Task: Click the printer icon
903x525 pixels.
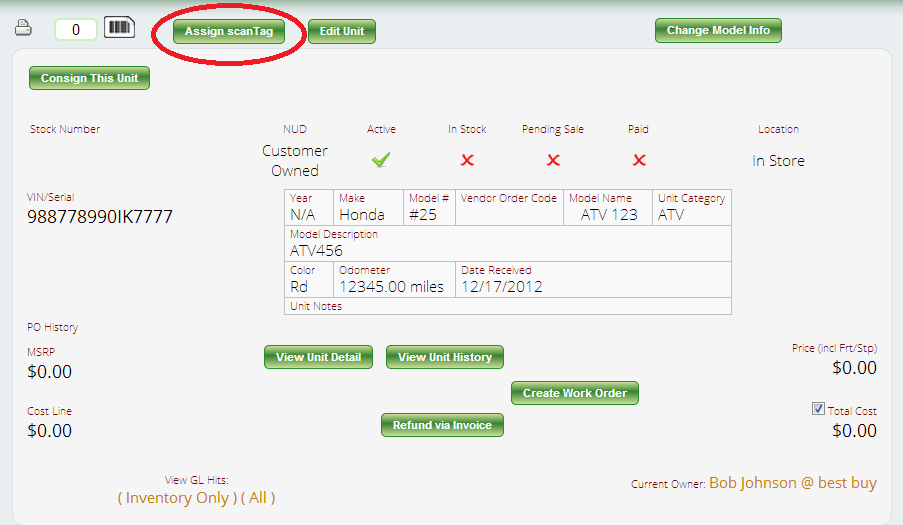Action: 24,28
